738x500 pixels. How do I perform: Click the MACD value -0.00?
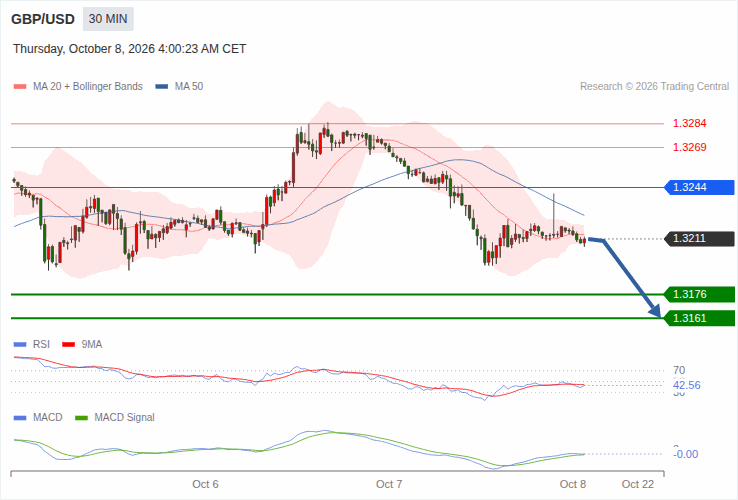click(x=686, y=454)
